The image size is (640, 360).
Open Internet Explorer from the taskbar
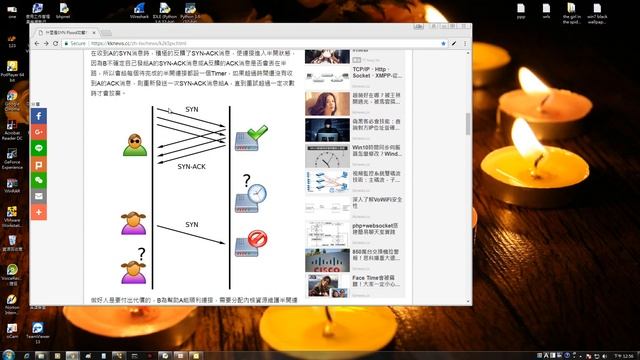(27, 356)
